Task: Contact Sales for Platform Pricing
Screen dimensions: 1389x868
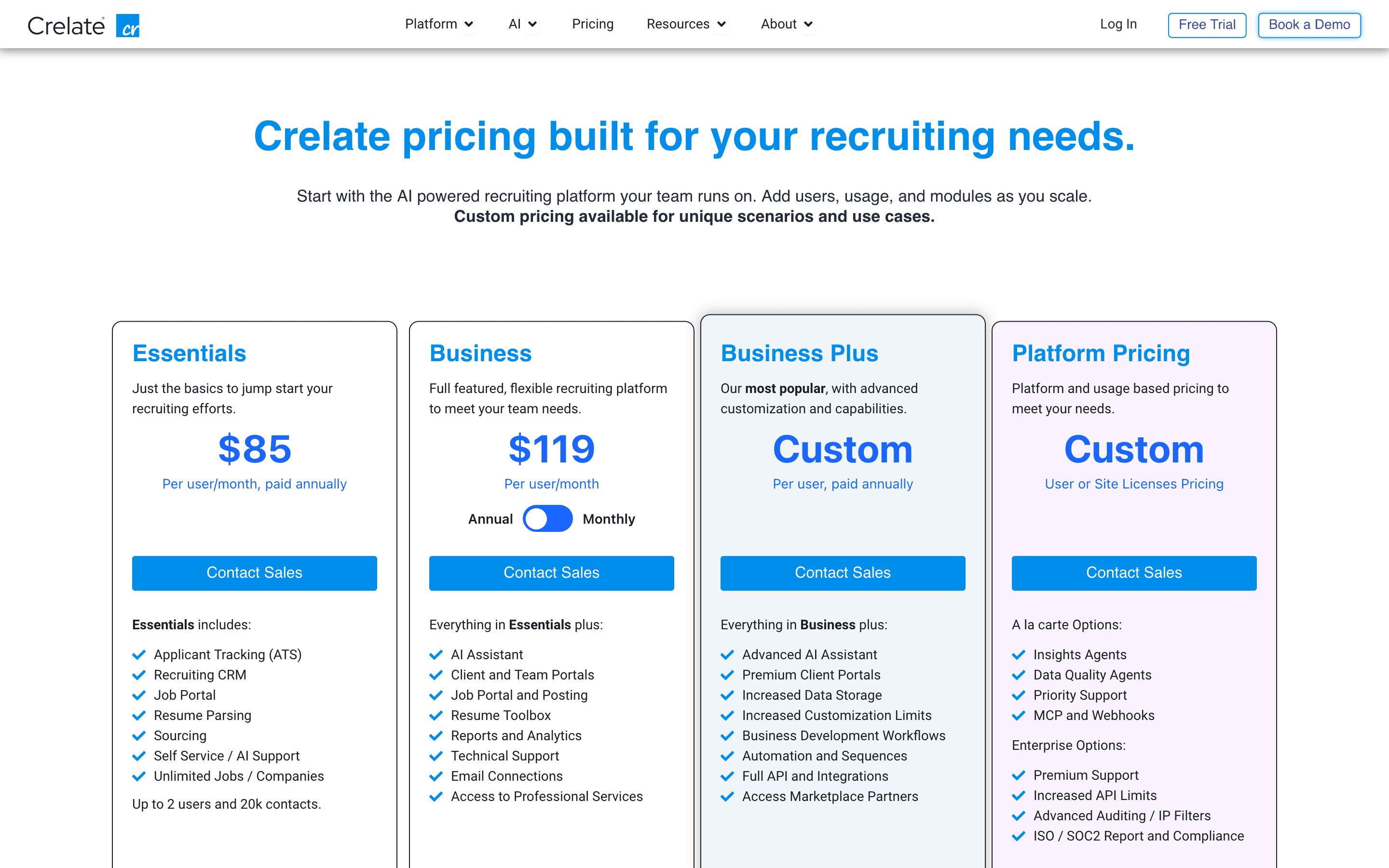Action: tap(1134, 573)
